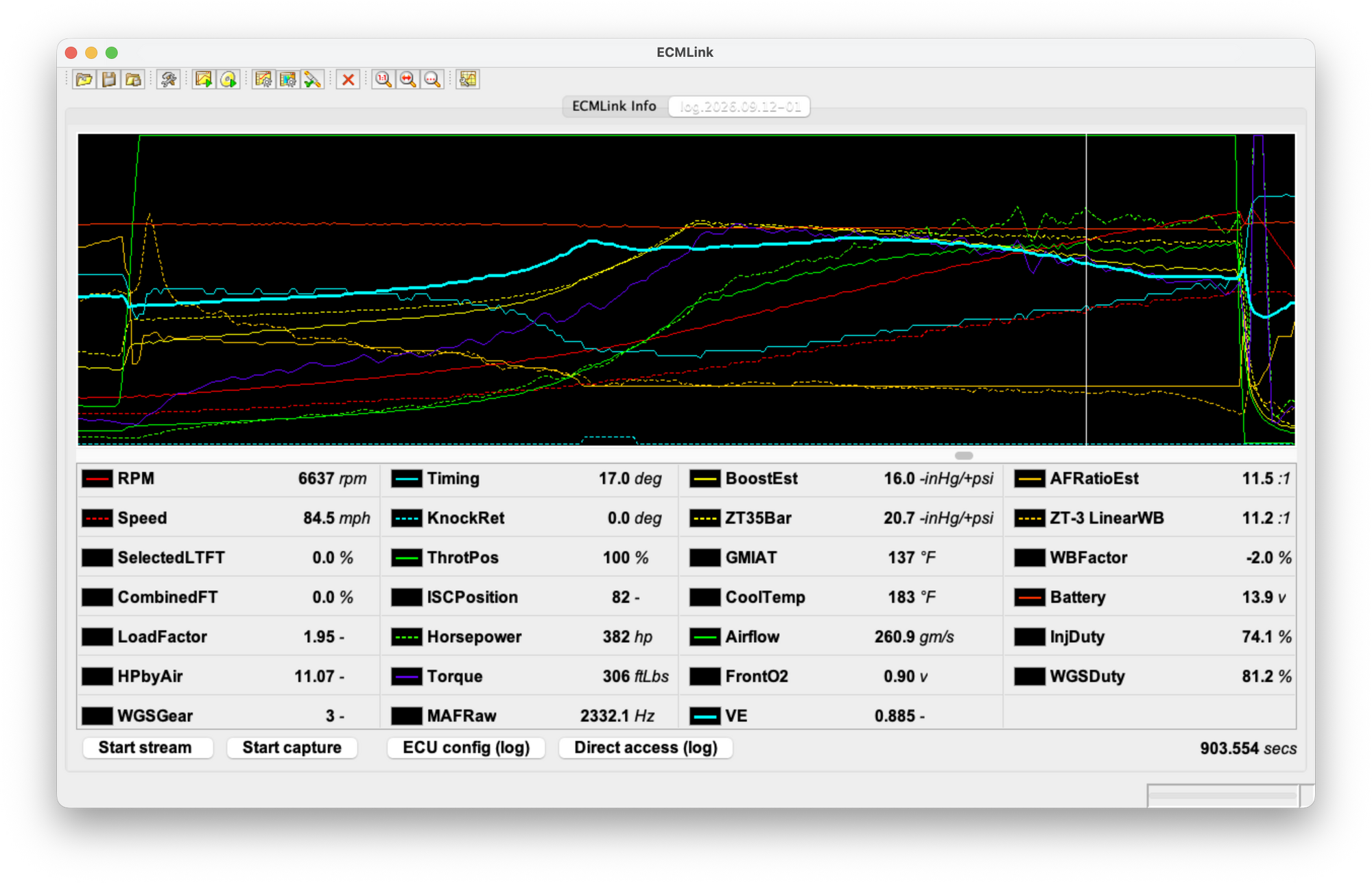Click the Timing color swatch
The width and height of the screenshot is (1372, 883).
pos(407,479)
